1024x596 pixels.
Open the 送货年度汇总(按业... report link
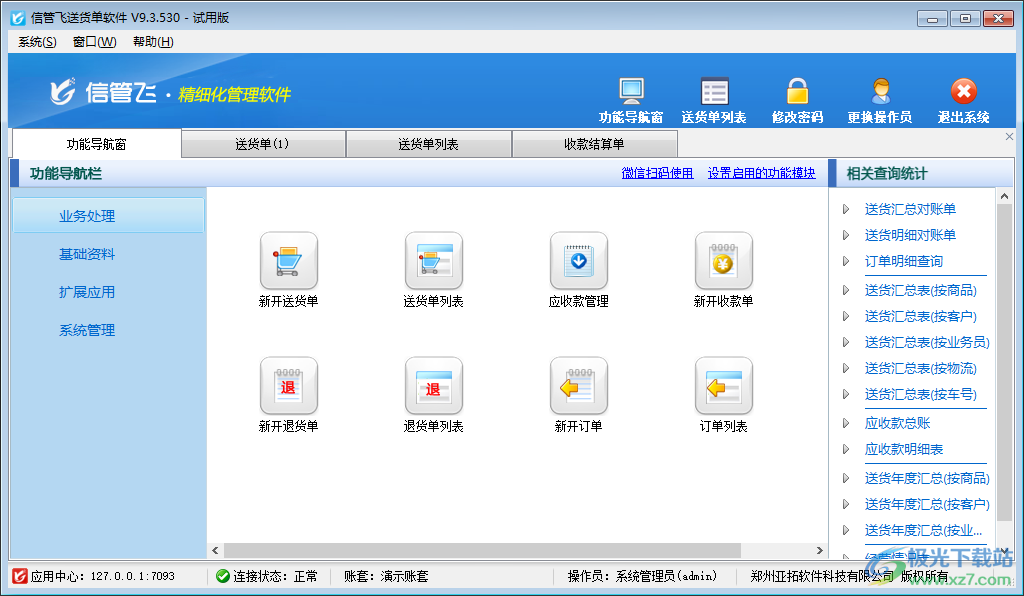[x=923, y=530]
